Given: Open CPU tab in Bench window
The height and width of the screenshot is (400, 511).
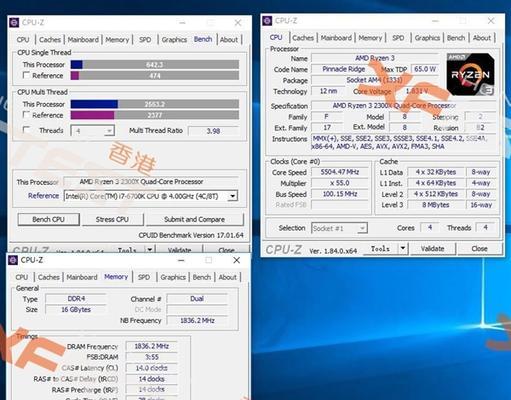Looking at the screenshot, I should click(23, 40).
